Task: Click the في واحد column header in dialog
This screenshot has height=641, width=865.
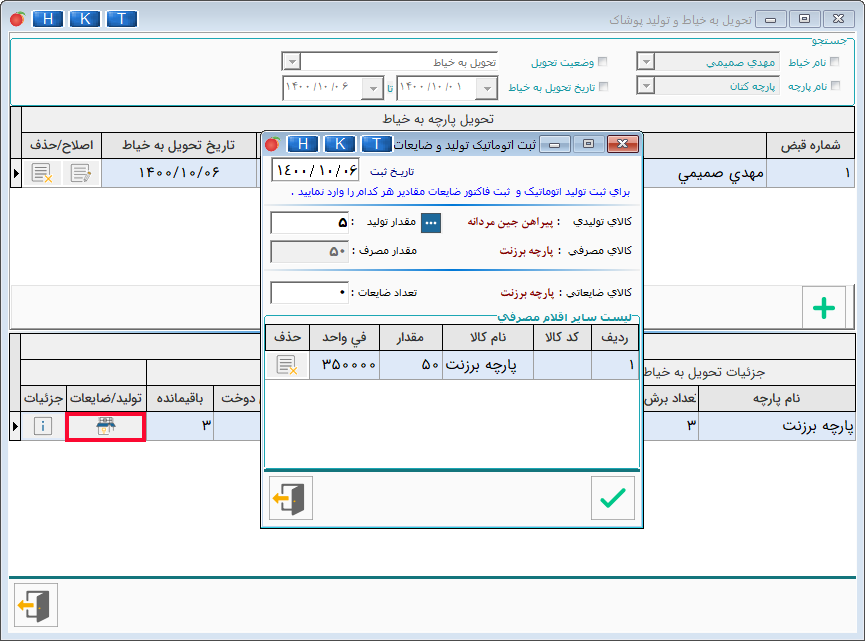Action: [344, 338]
